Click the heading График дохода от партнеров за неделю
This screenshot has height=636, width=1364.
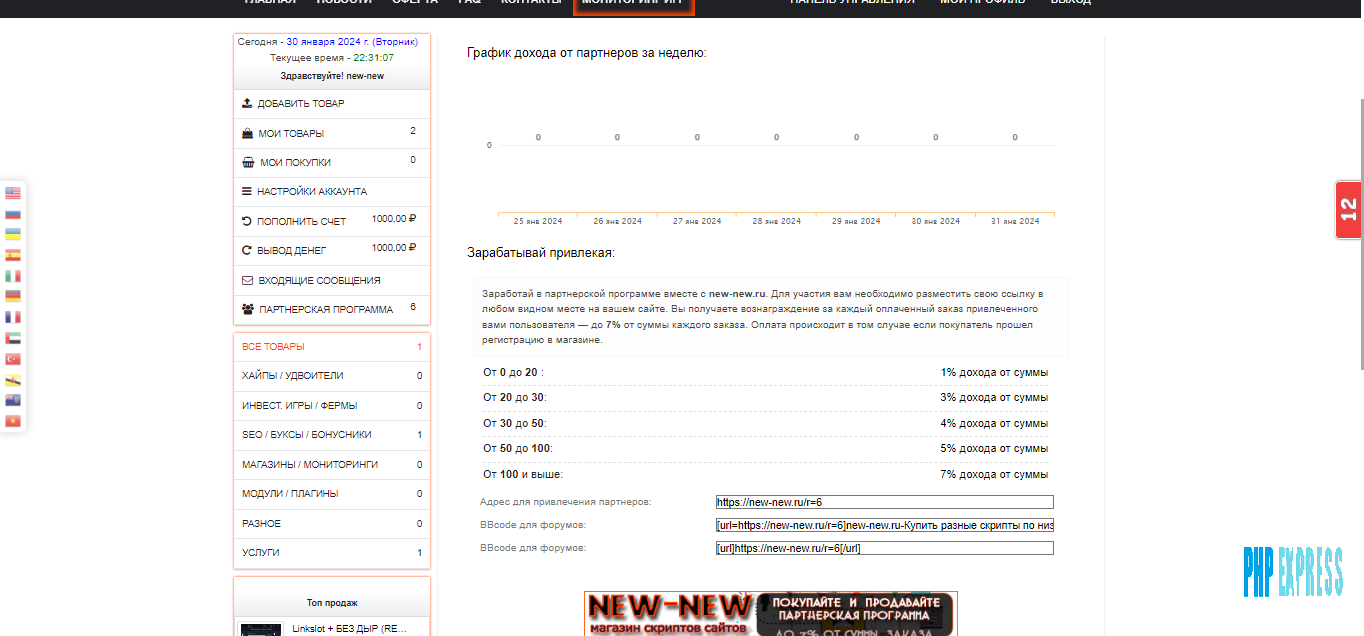pyautogui.click(x=587, y=52)
